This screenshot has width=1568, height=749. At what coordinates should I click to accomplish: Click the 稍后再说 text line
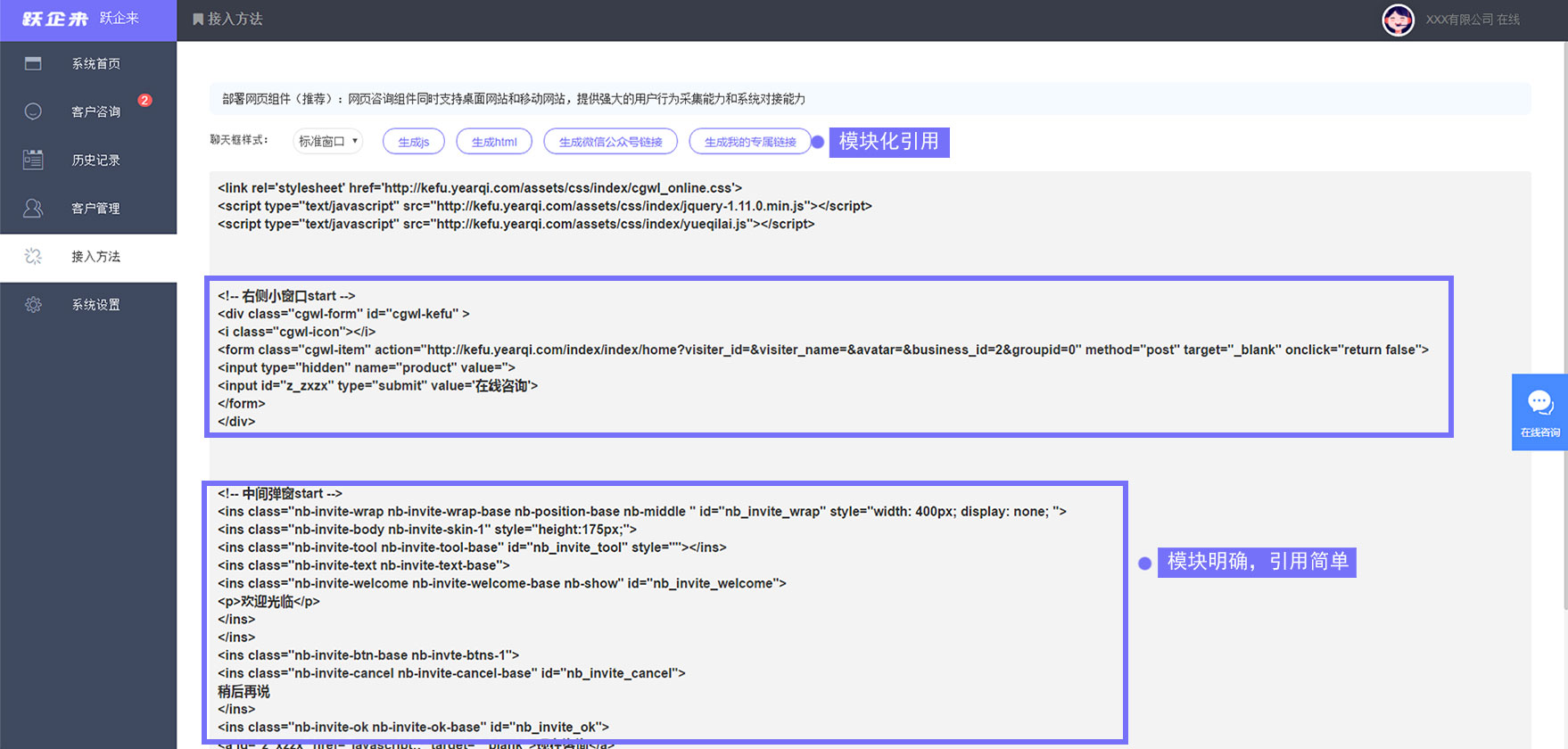(243, 691)
